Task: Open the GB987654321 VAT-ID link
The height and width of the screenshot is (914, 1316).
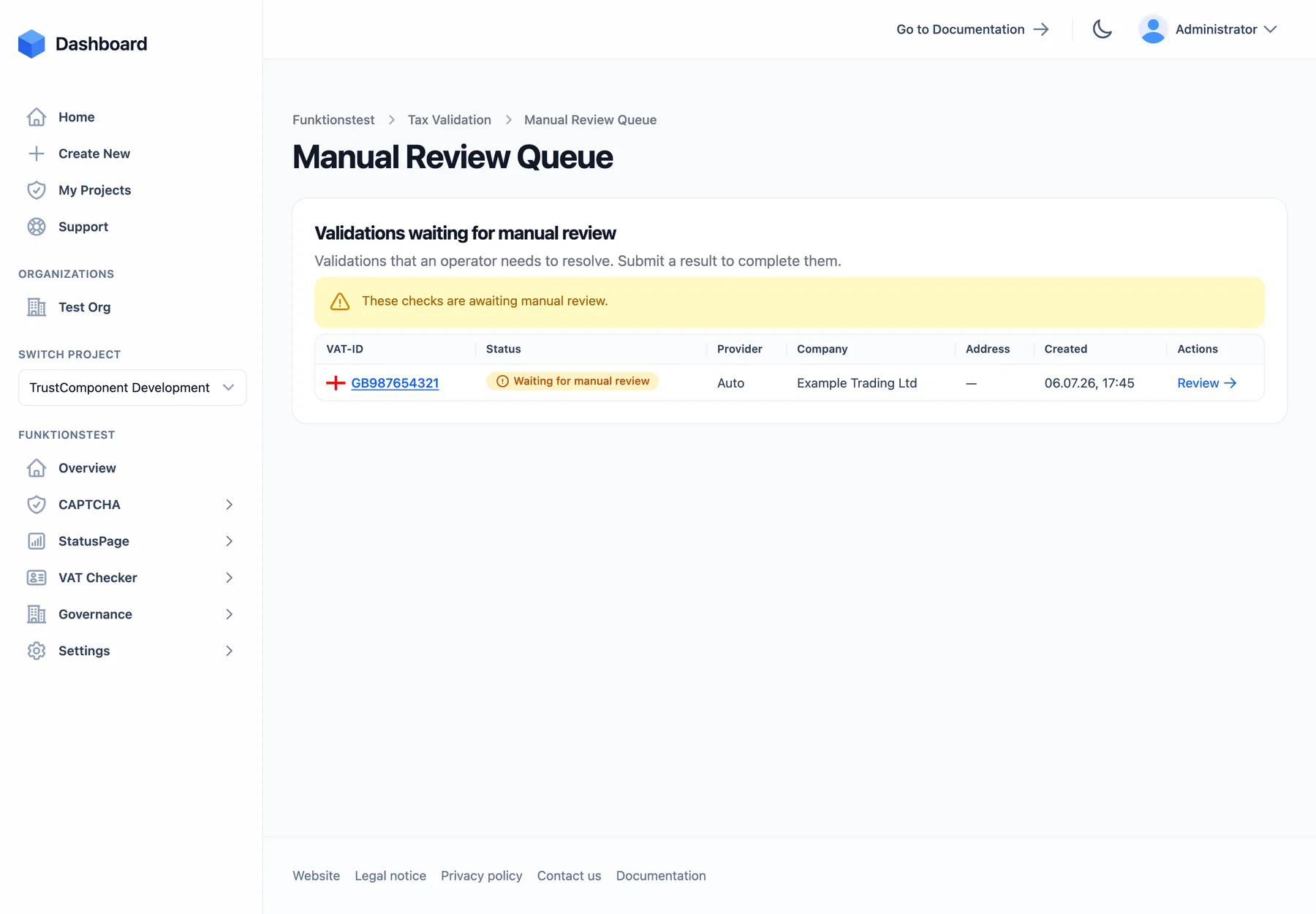Action: (395, 383)
